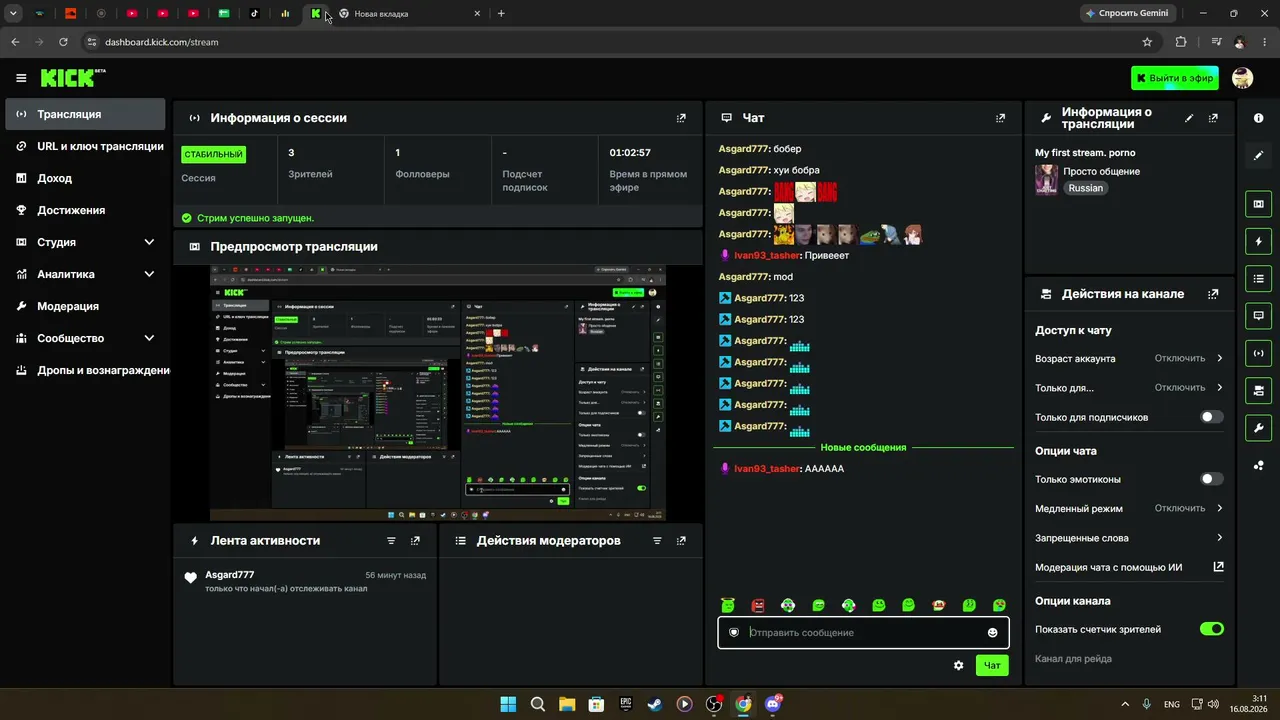
Task: Open slow mode setting chevron
Action: pos(1219,508)
